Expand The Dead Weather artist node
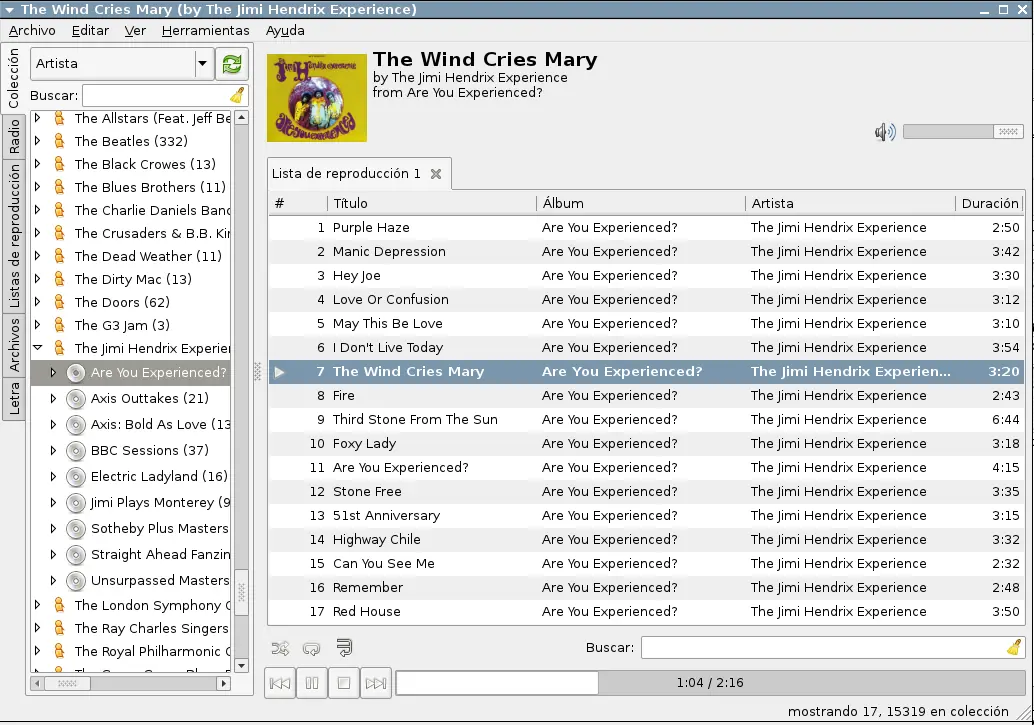The height and width of the screenshot is (725, 1034). point(38,255)
